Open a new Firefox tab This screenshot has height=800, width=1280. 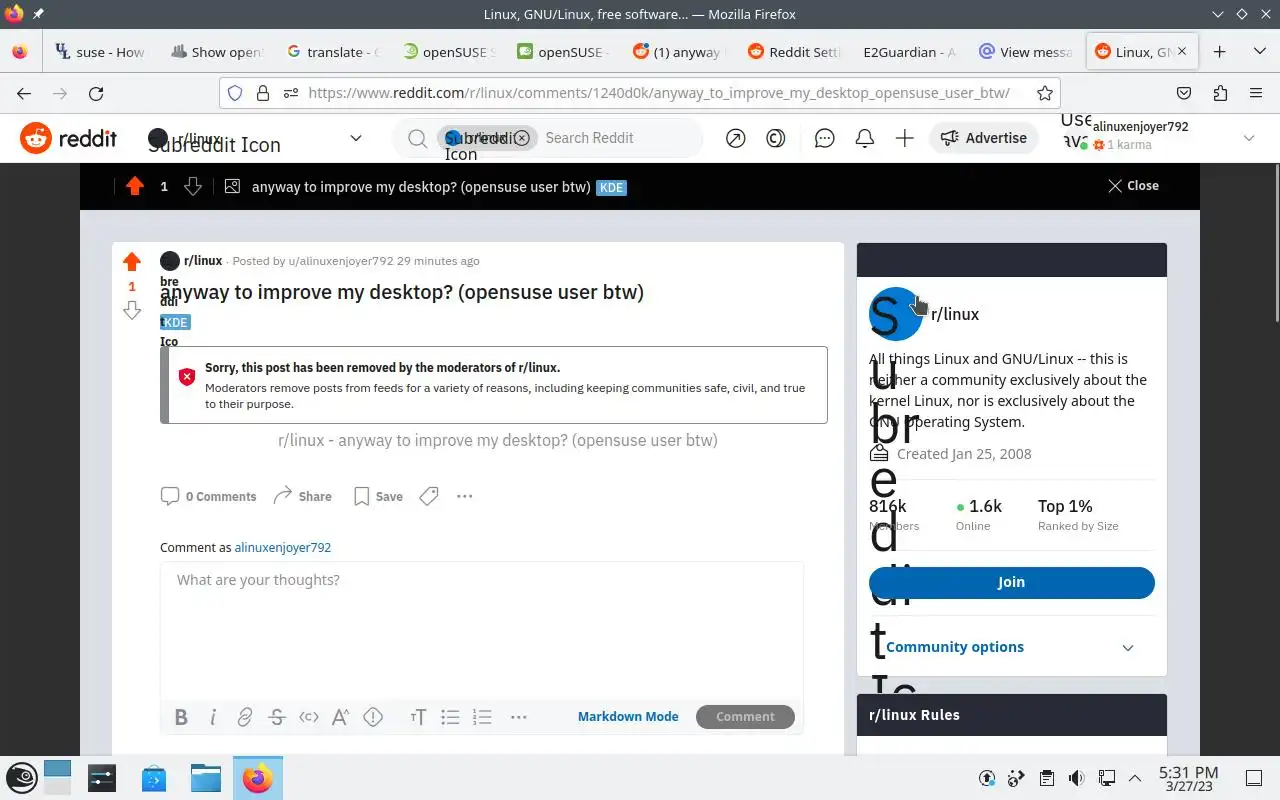tap(1219, 52)
